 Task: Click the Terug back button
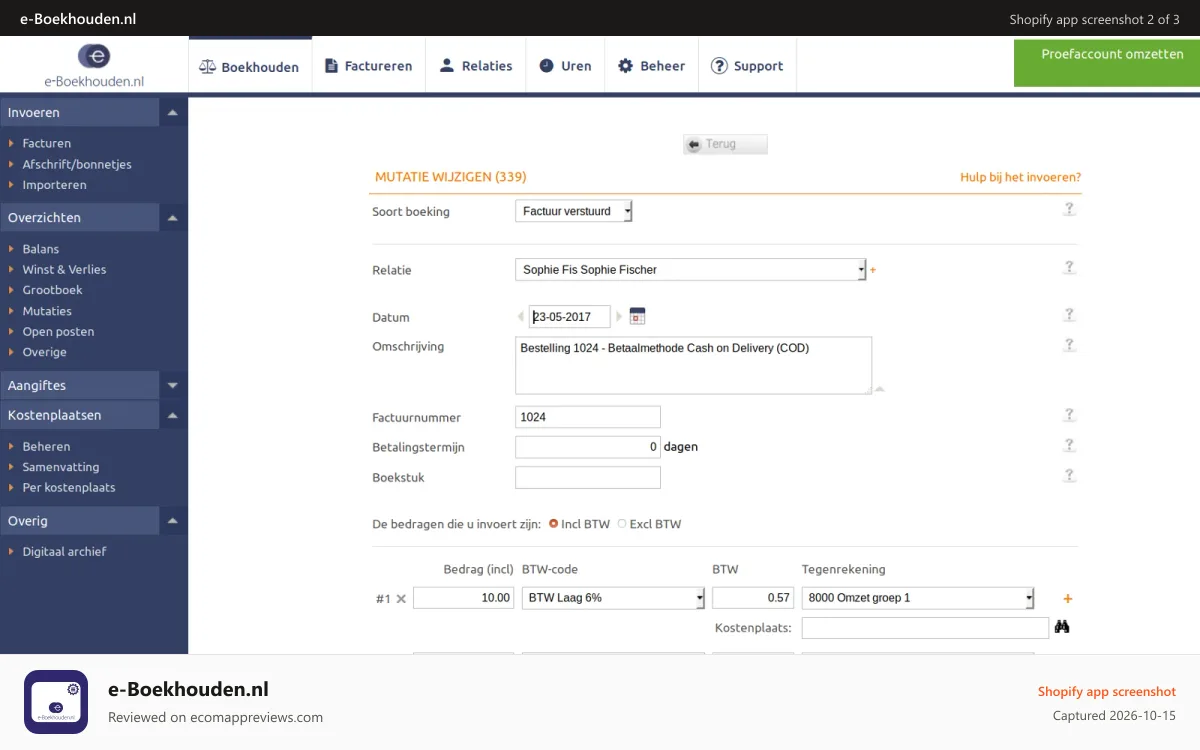coord(725,144)
